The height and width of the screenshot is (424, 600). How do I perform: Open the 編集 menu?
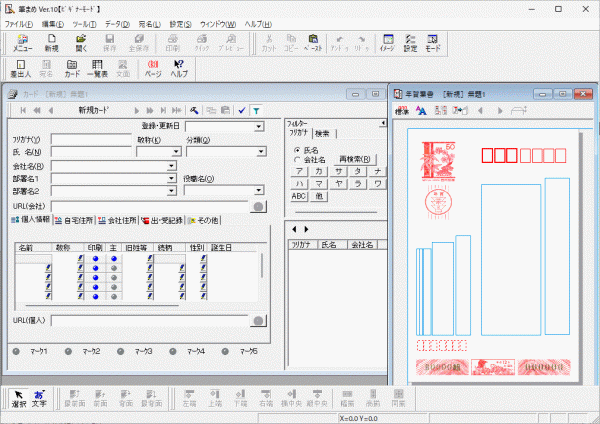point(53,24)
